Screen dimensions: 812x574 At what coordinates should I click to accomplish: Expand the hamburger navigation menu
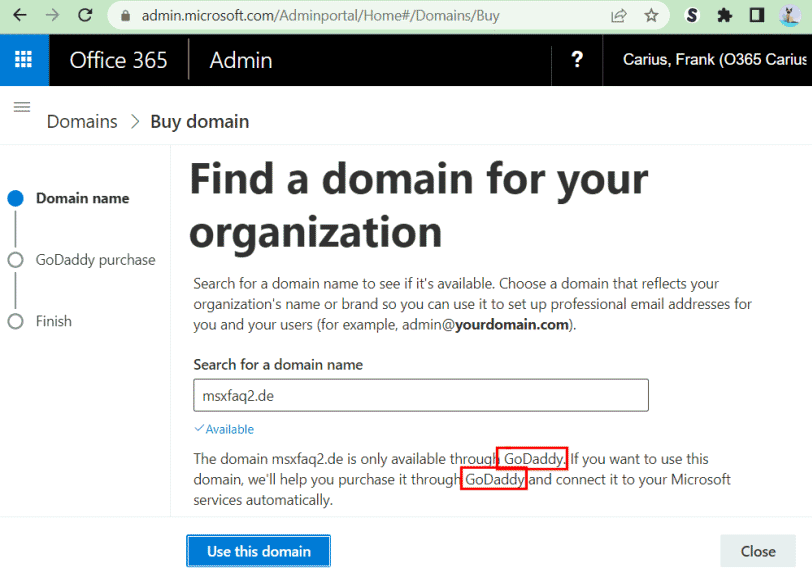[x=22, y=107]
